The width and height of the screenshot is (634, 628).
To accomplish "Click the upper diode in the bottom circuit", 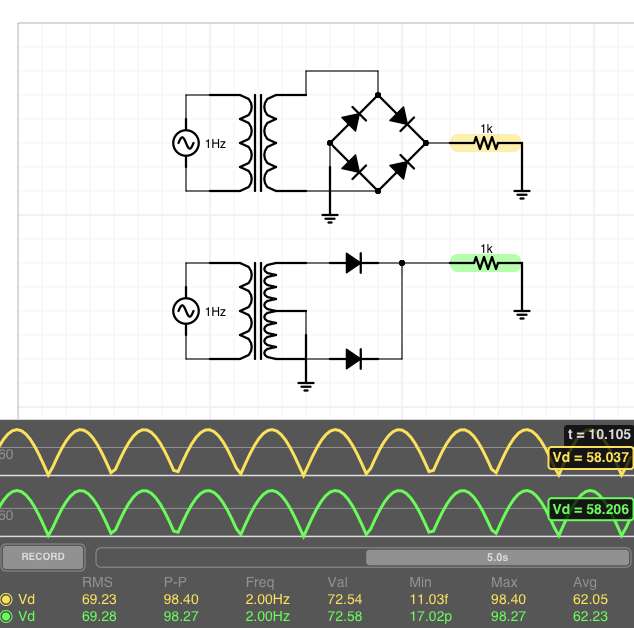I will 354,263.
